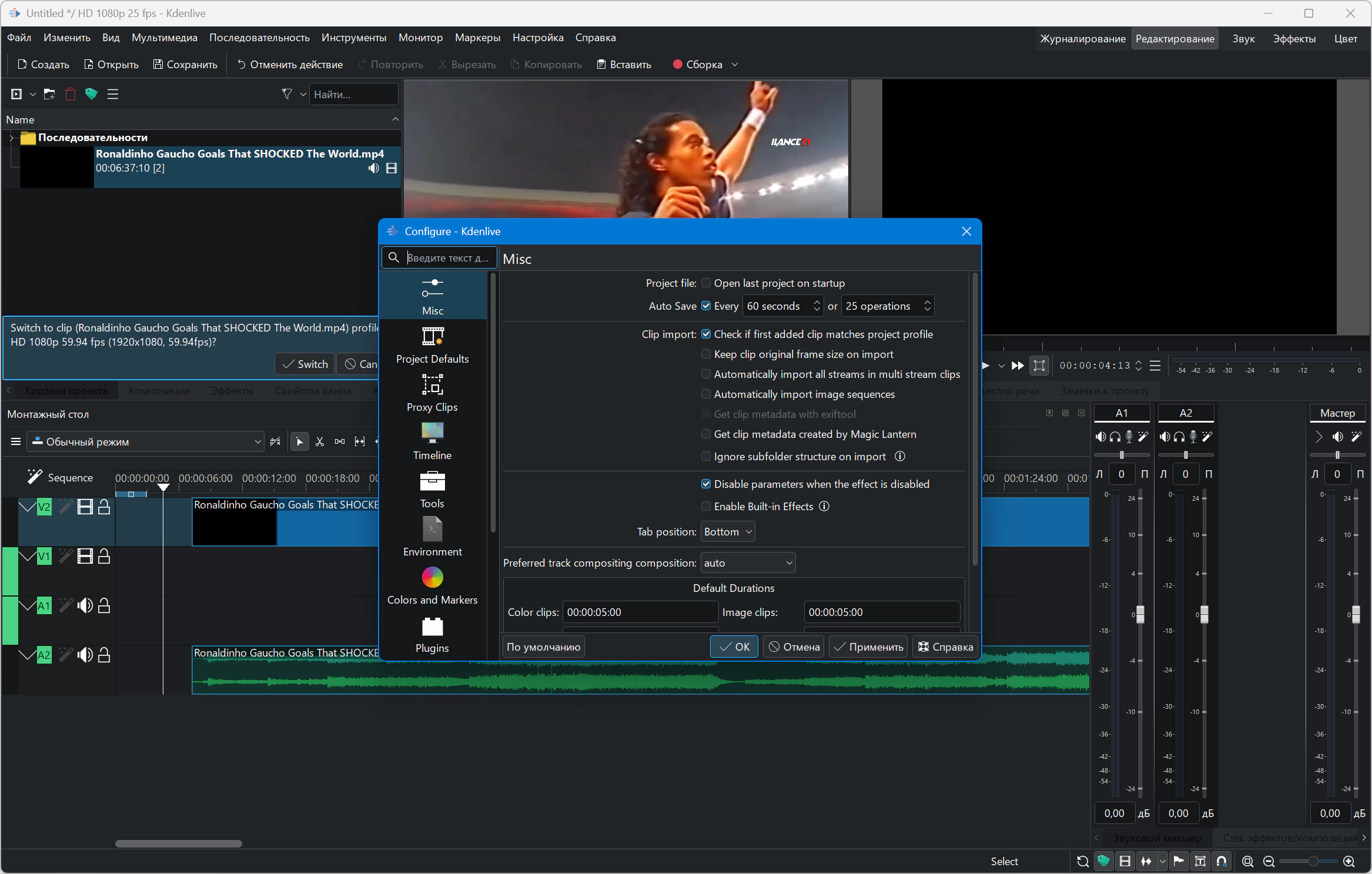Hide video track V2 film icon

[85, 507]
